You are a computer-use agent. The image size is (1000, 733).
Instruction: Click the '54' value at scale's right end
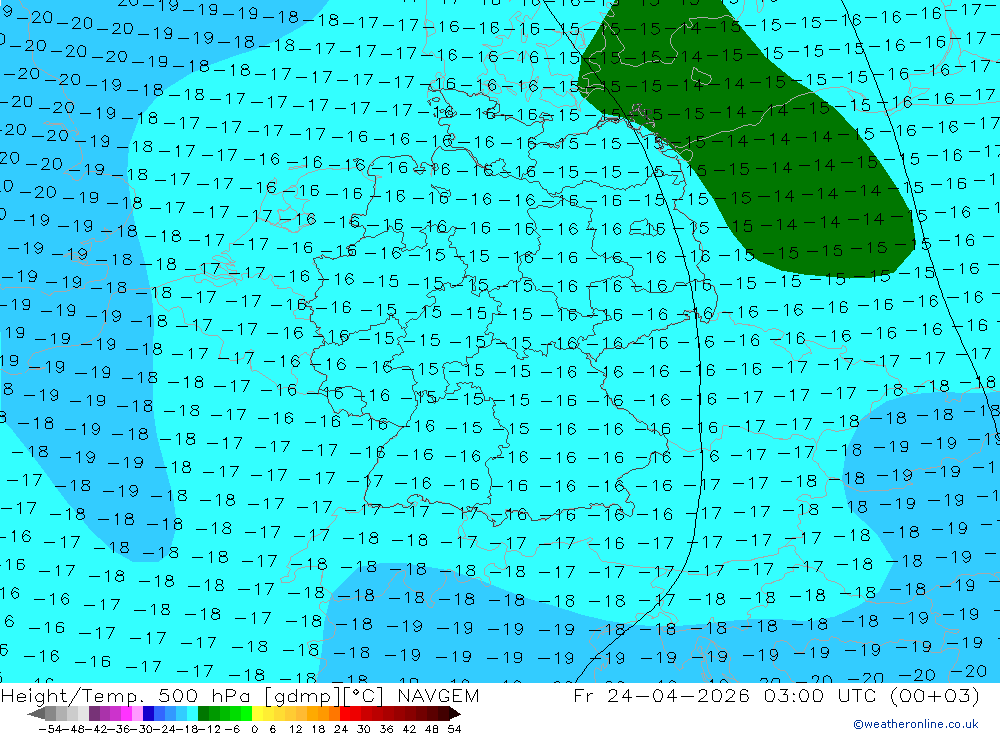454,729
